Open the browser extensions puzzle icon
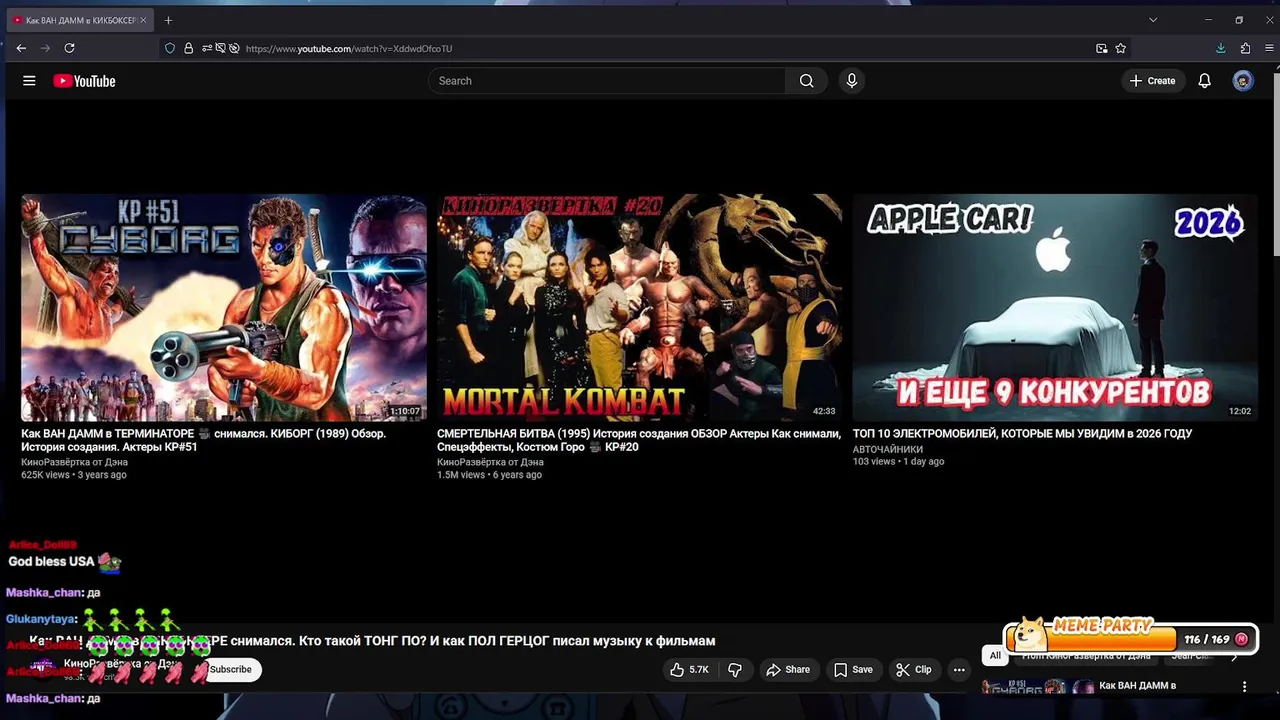This screenshot has width=1280, height=720. tap(1245, 48)
